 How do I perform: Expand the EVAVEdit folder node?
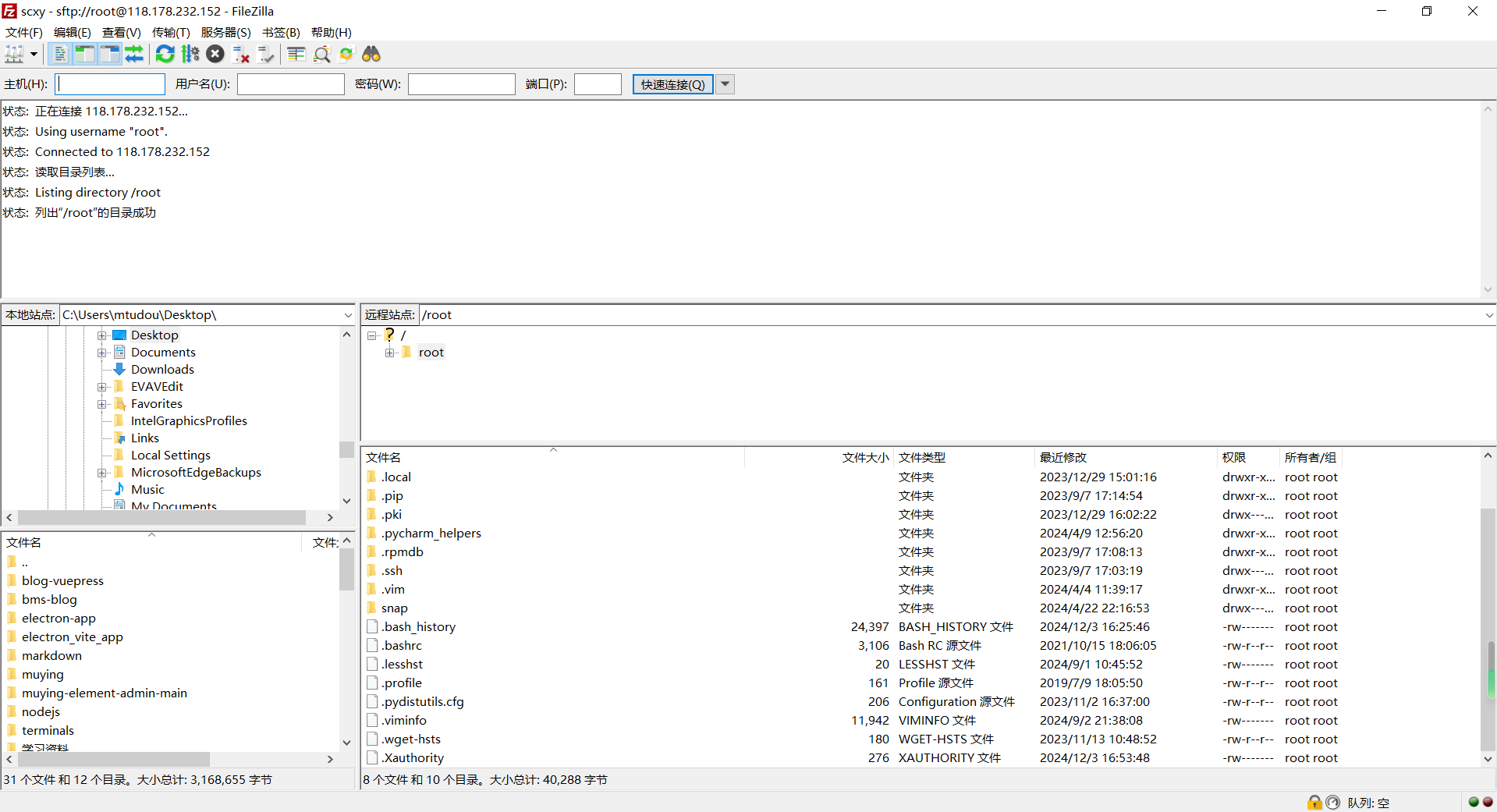(101, 387)
